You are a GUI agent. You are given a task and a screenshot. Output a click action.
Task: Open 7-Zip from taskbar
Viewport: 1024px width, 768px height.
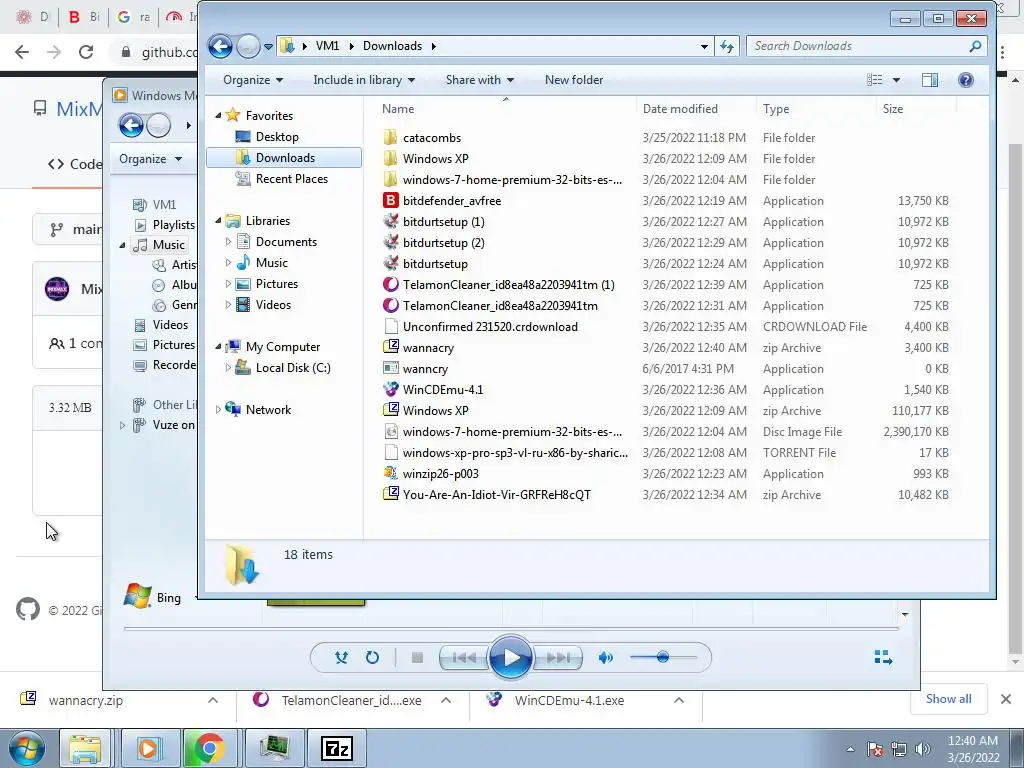[x=337, y=748]
